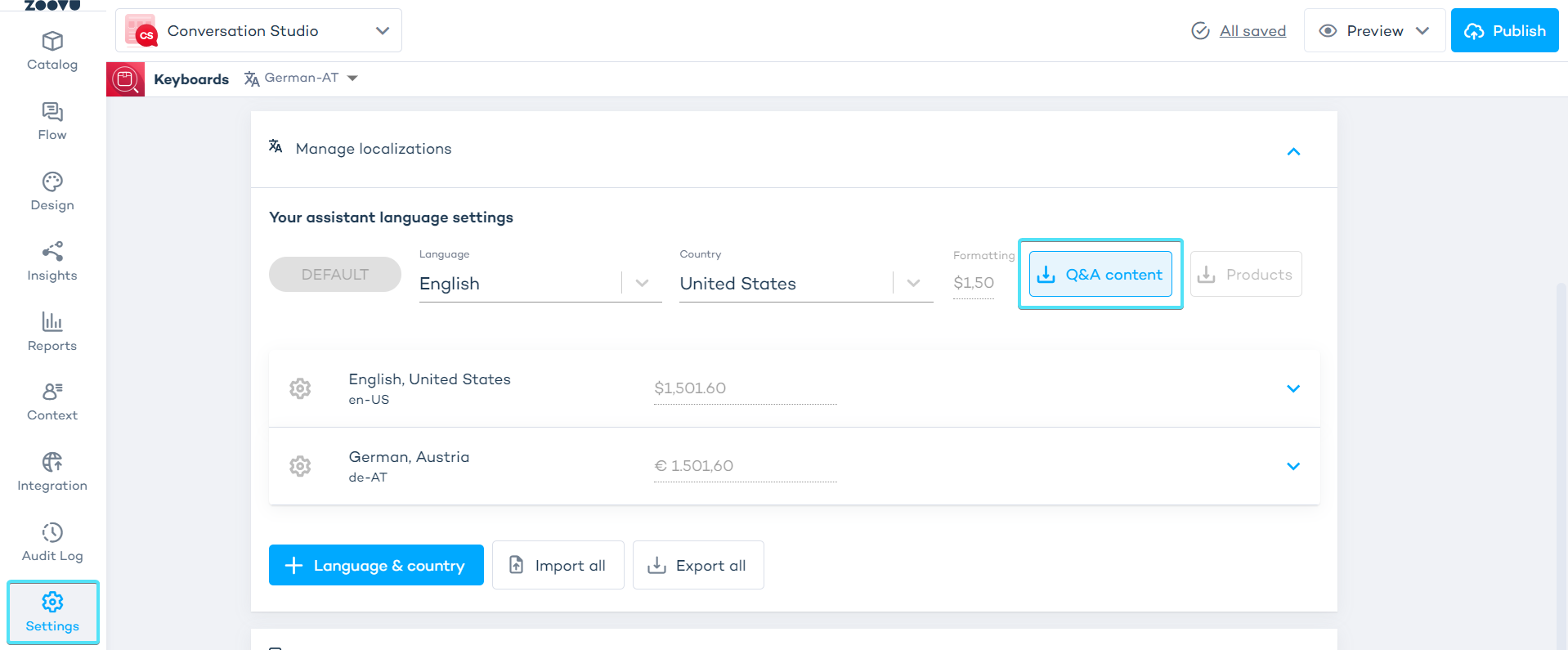Click gear icon for German, Austria
Screen dimensions: 1568x650
pos(300,466)
